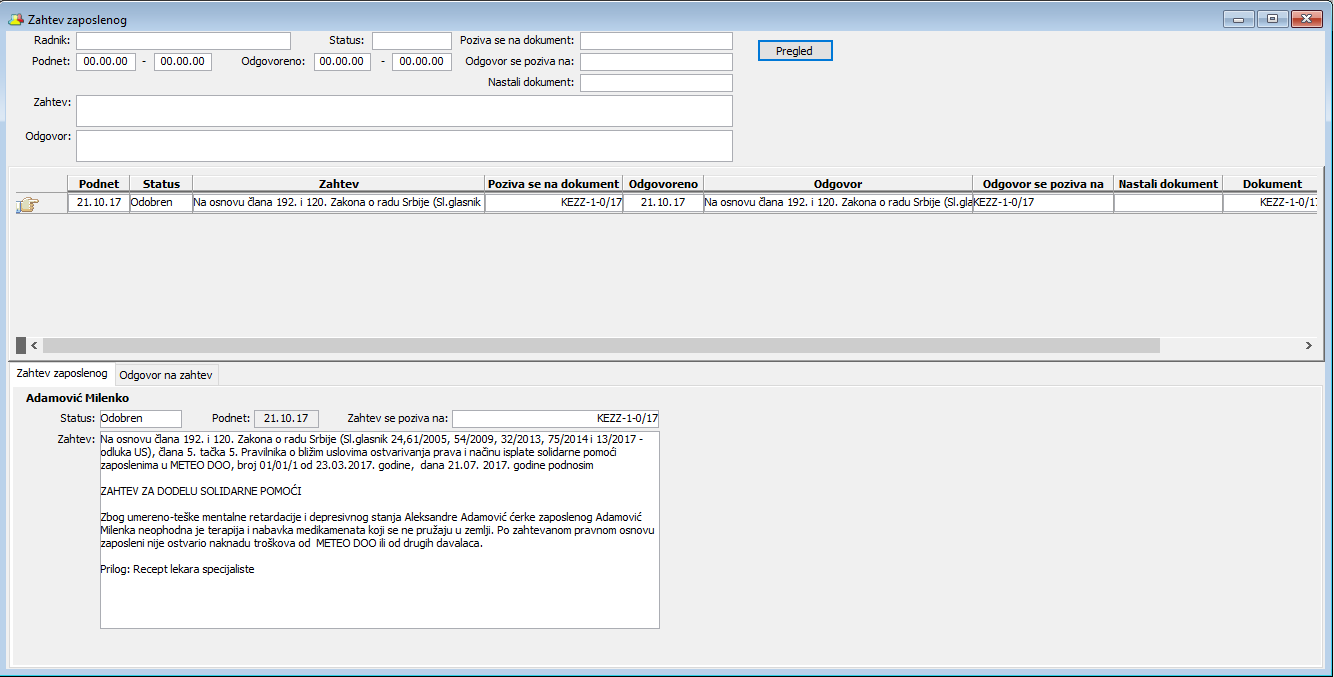This screenshot has height=677, width=1334.
Task: Click the horizontal scrollbar left arrow
Action: [34, 345]
